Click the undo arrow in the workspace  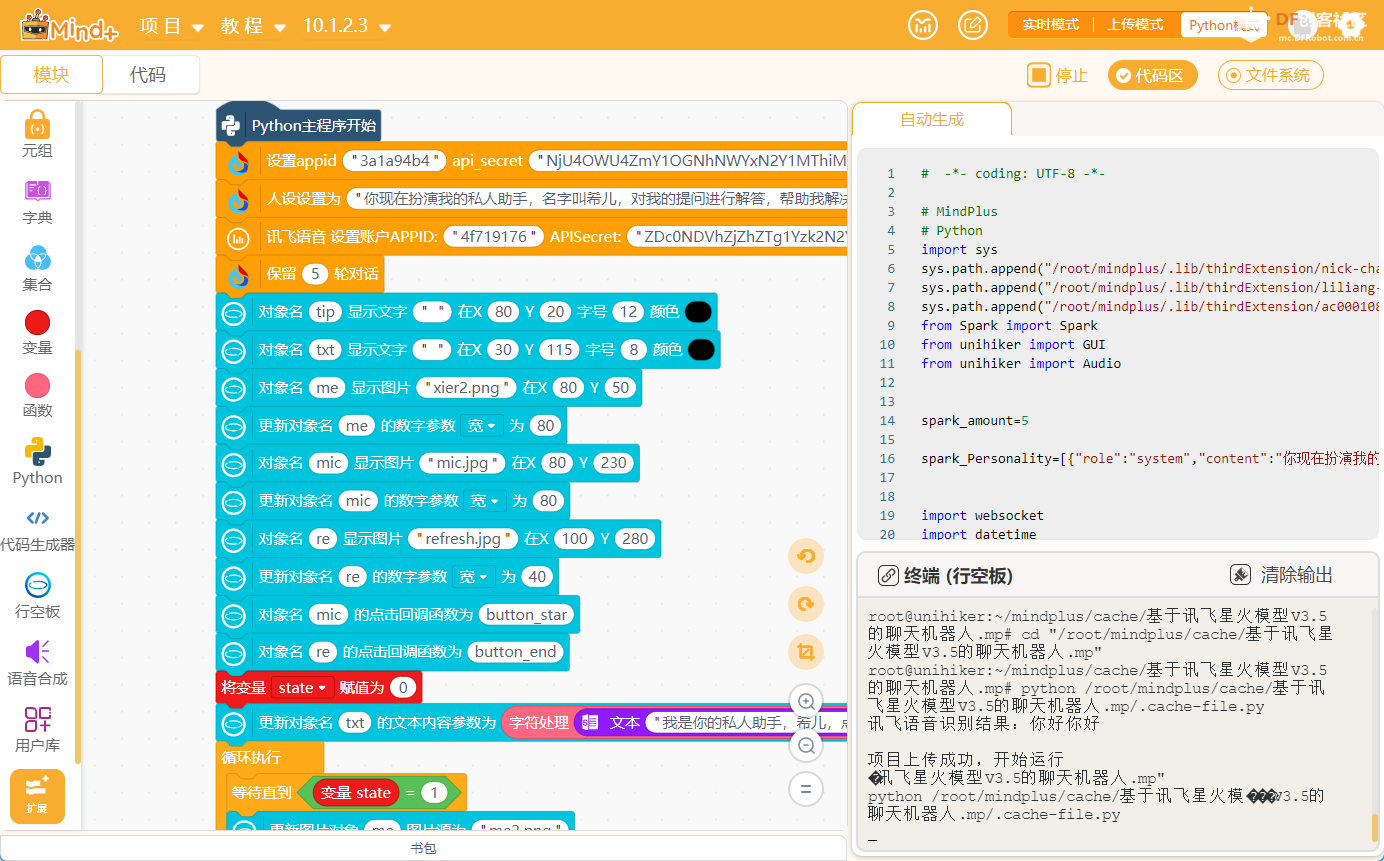806,556
